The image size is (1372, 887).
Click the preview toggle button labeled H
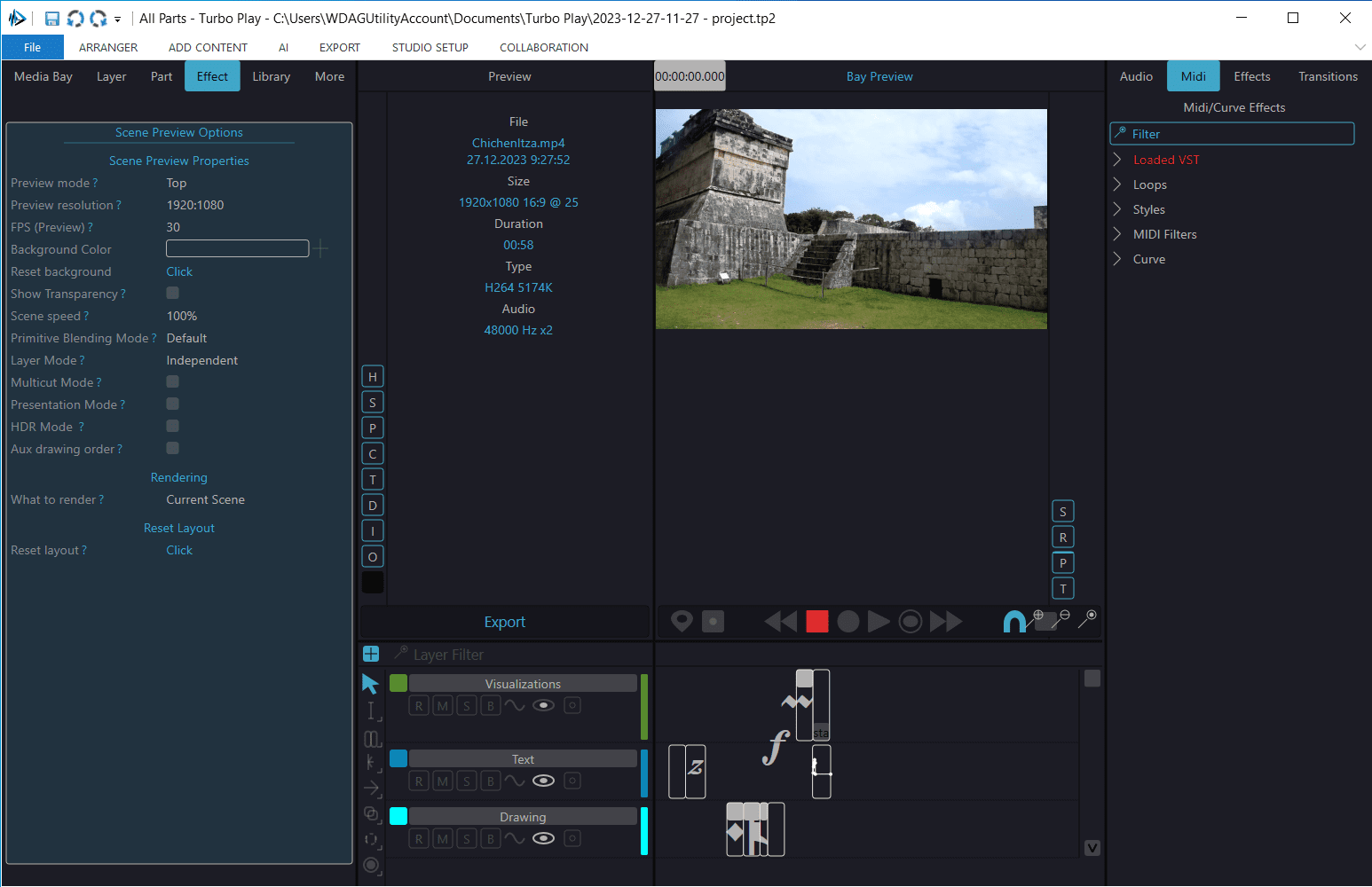(x=373, y=377)
